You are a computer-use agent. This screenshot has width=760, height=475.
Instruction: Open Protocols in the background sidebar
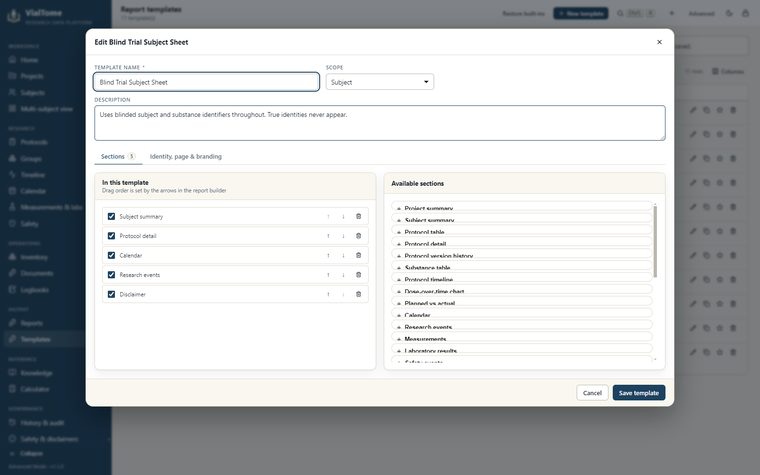(x=34, y=142)
